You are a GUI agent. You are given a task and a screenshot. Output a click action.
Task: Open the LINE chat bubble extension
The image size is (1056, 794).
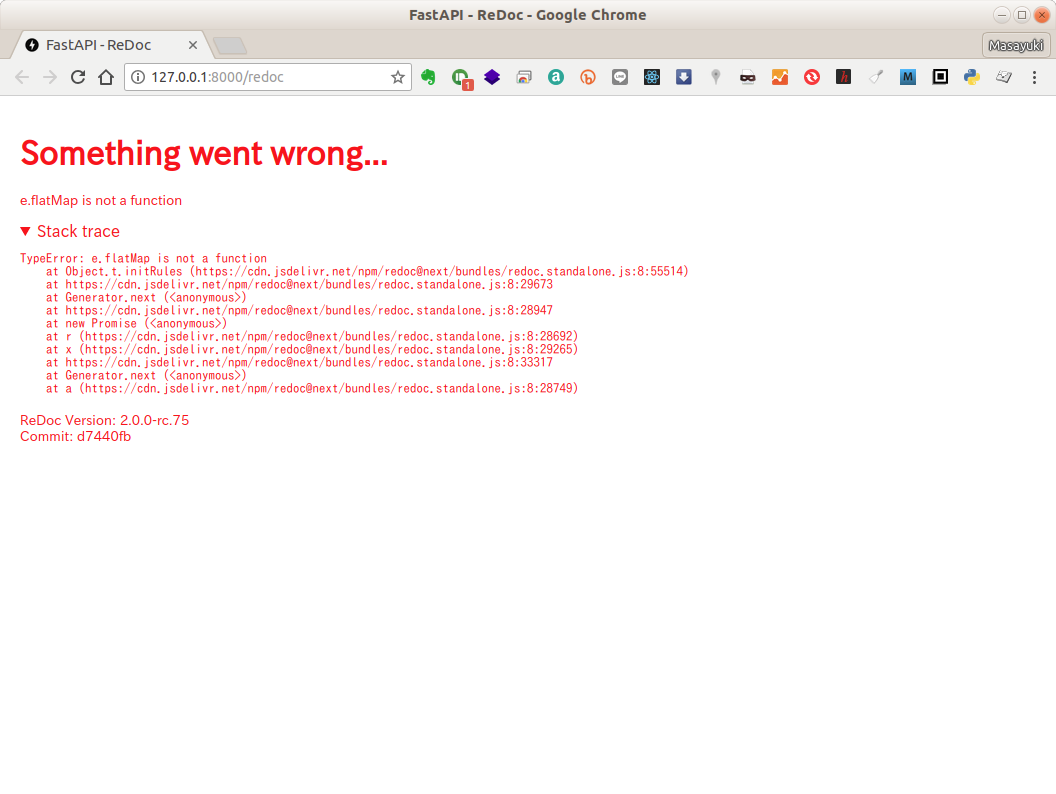pos(620,77)
